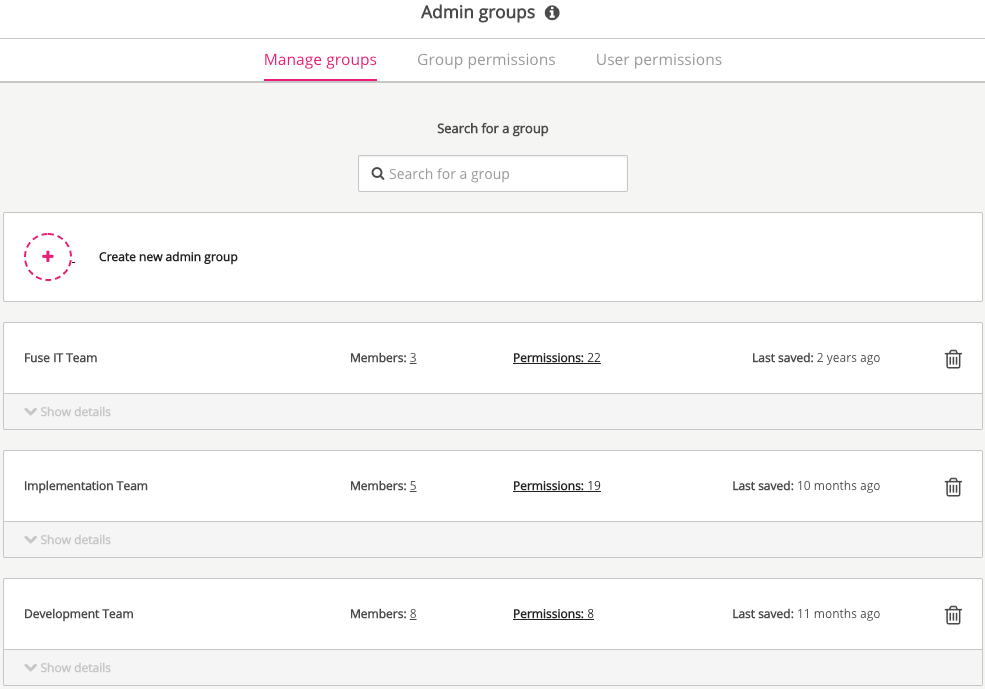Delete the Development Team group
Image resolution: width=985 pixels, height=689 pixels.
pyautogui.click(x=953, y=615)
